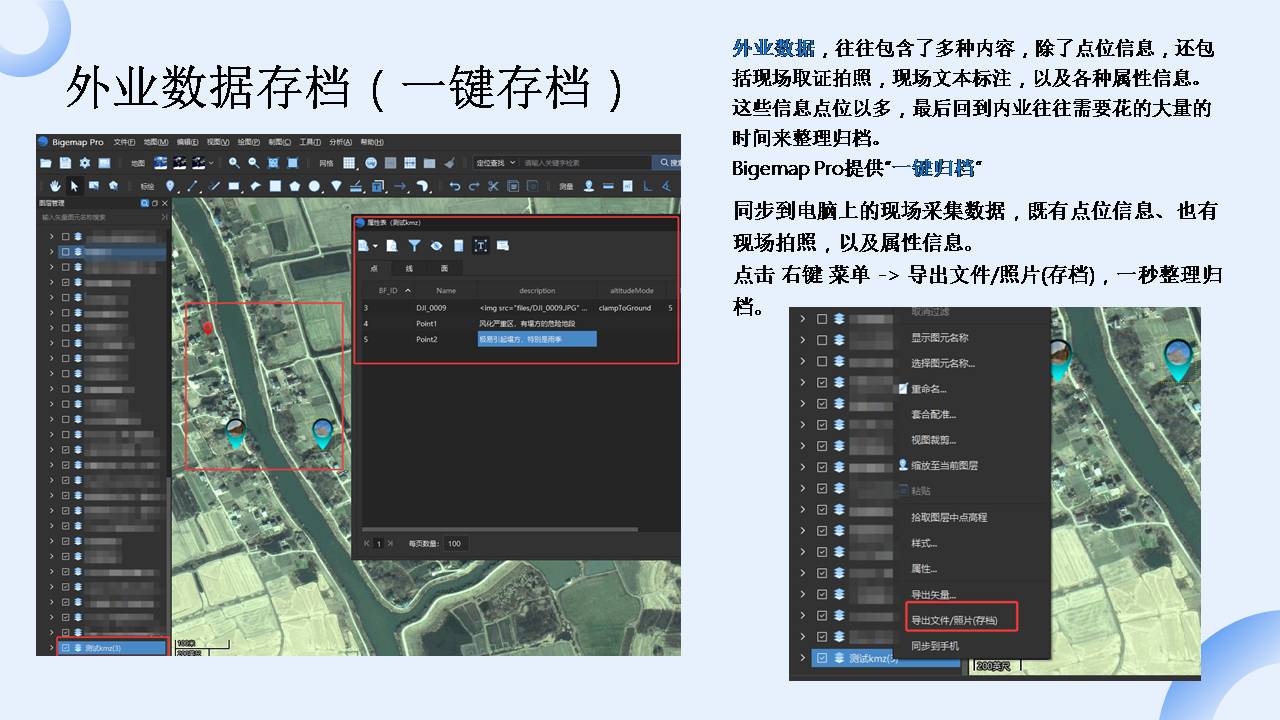This screenshot has height=720, width=1280.
Task: Open the 帮助(H) menu
Action: point(372,142)
